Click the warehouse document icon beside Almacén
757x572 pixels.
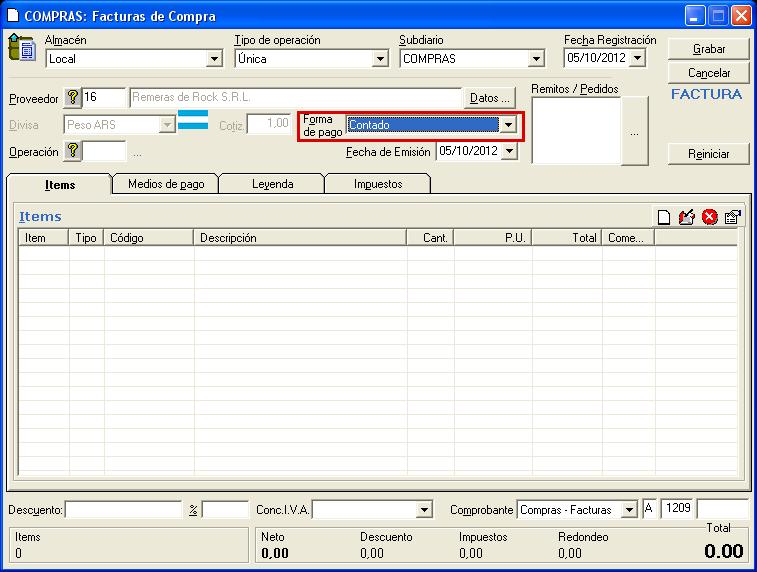pyautogui.click(x=21, y=48)
